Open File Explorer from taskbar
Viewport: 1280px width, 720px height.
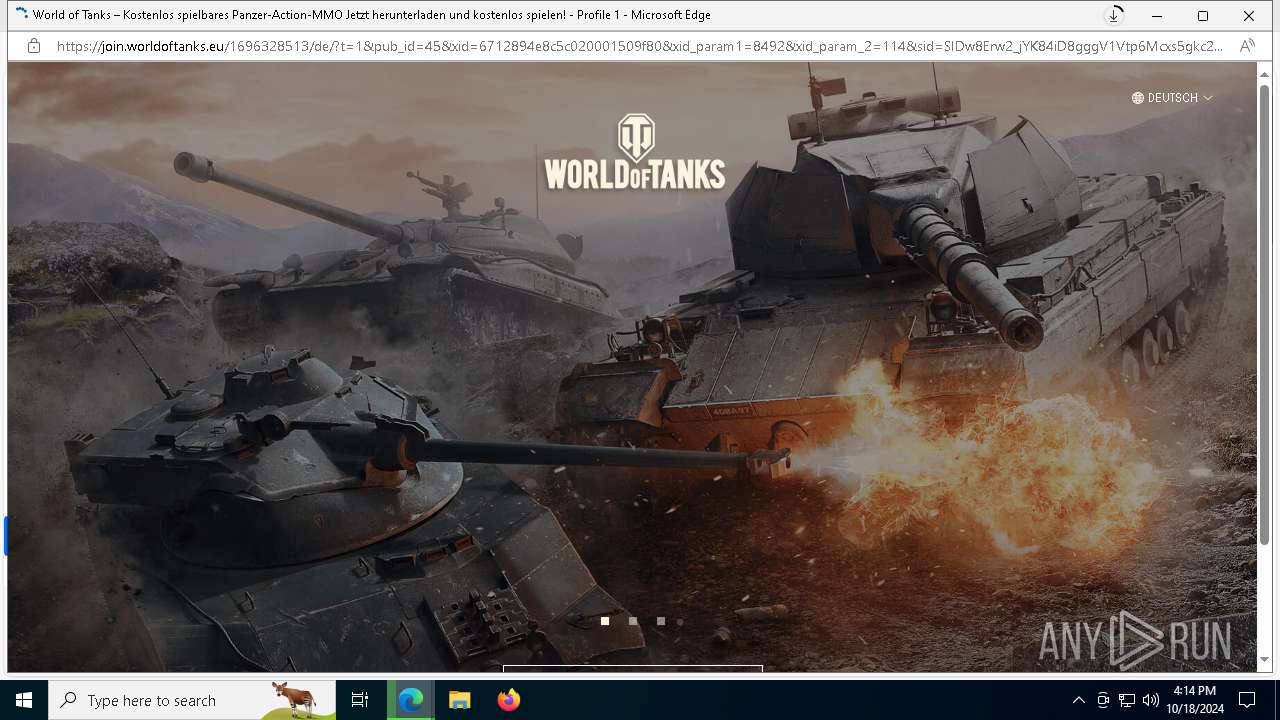coord(459,700)
